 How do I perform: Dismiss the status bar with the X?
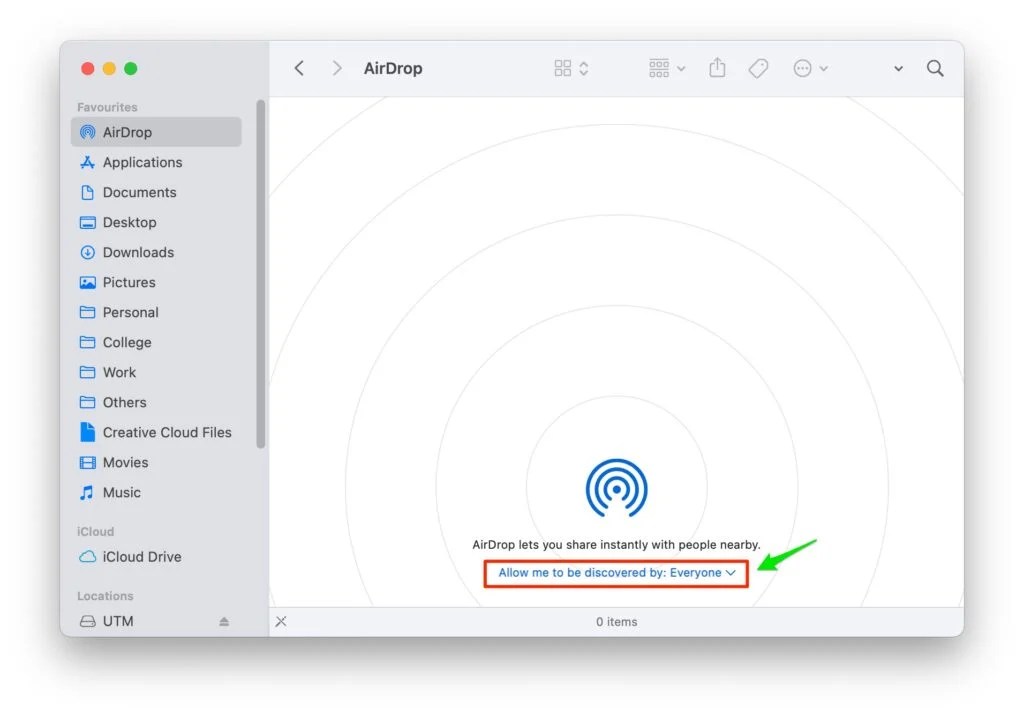click(x=281, y=621)
